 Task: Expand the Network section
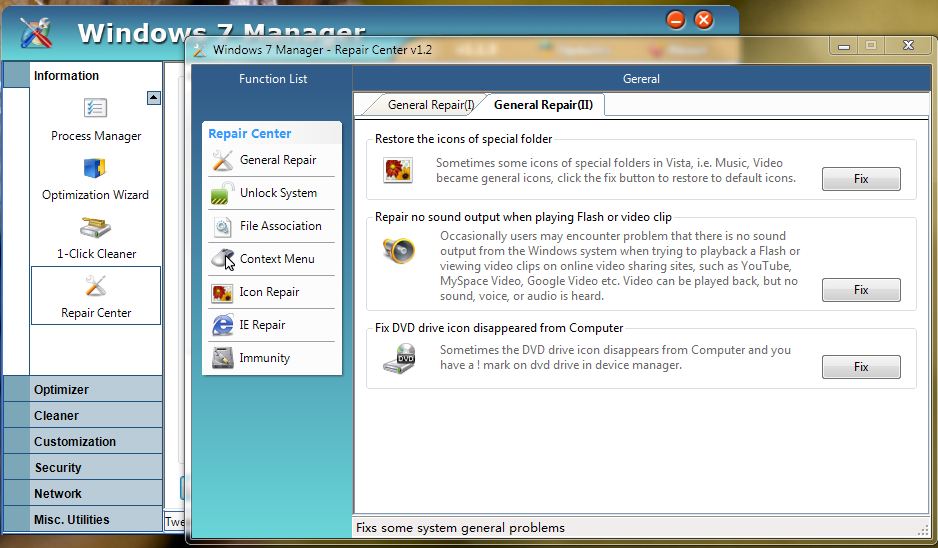(x=83, y=494)
